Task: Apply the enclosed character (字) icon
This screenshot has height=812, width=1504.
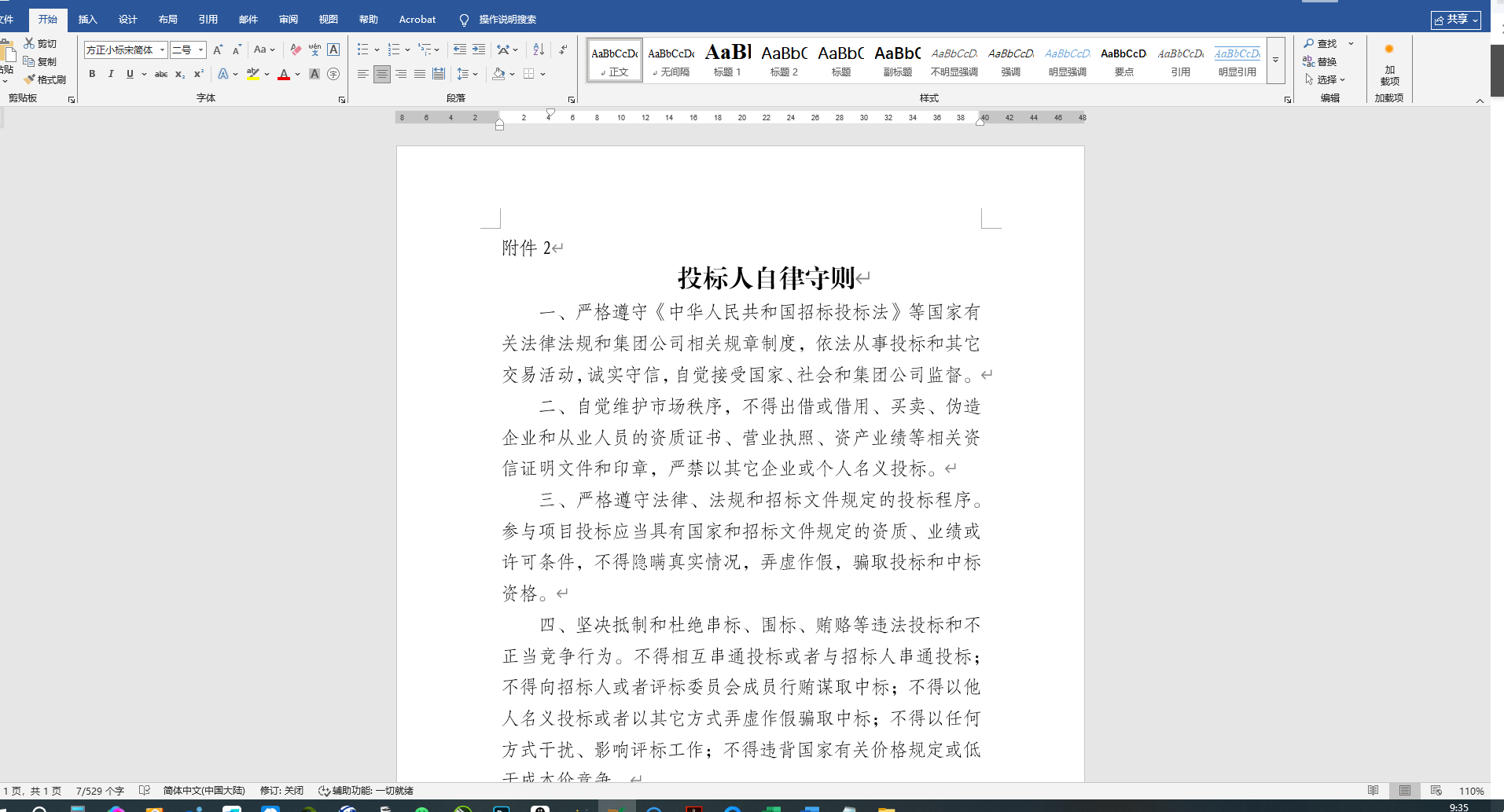Action: pyautogui.click(x=333, y=74)
